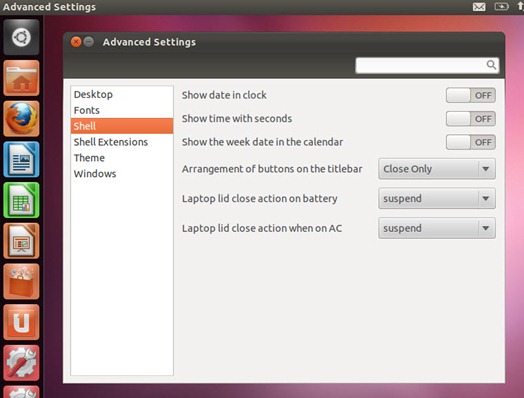Open Ubuntu Software Center shopping bag icon
Viewport: 524px width, 398px height.
[x=21, y=282]
